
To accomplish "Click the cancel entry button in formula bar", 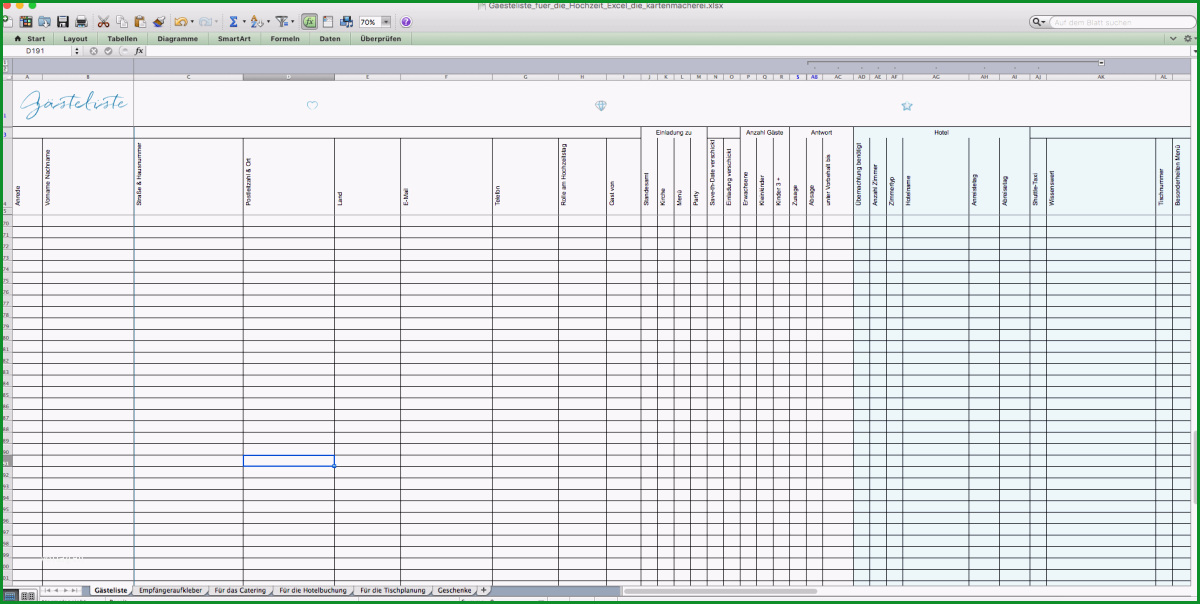I will [x=93, y=50].
